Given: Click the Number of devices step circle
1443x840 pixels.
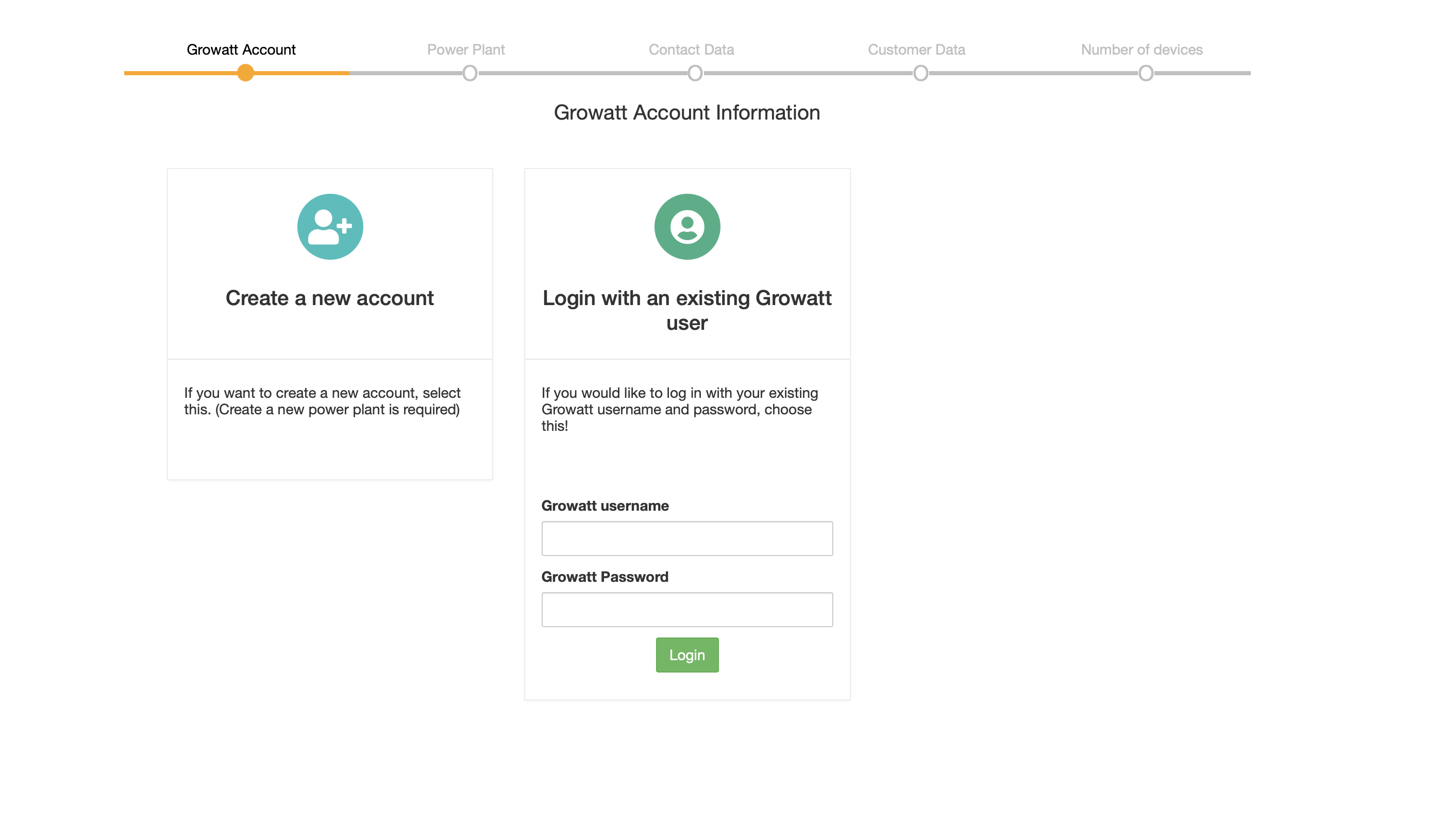Looking at the screenshot, I should pos(1145,73).
